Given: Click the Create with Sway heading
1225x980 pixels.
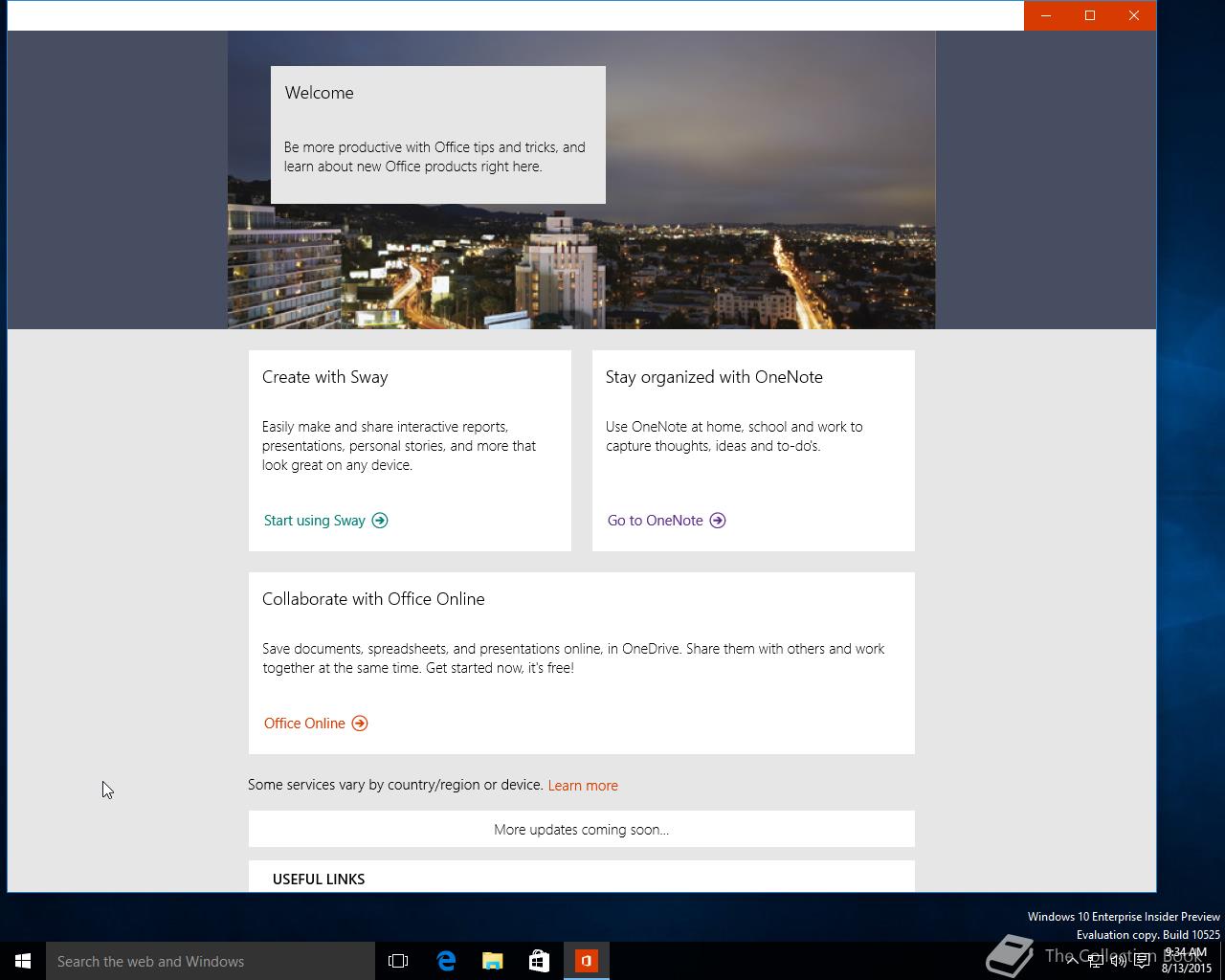Looking at the screenshot, I should 325,377.
